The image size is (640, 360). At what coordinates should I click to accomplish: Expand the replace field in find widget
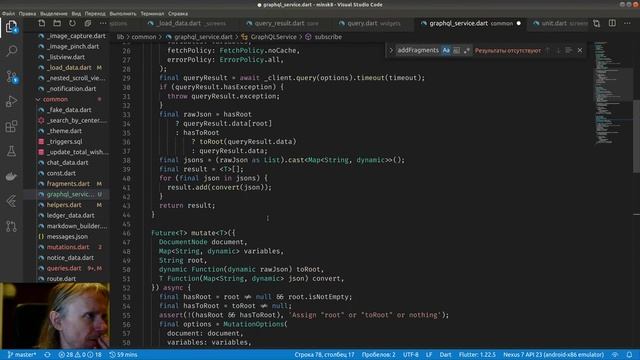click(391, 50)
